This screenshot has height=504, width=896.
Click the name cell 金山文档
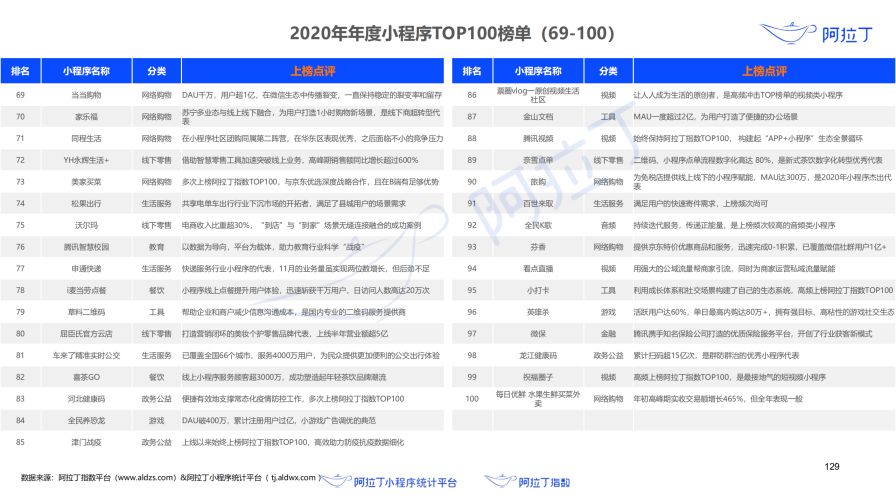coord(538,117)
